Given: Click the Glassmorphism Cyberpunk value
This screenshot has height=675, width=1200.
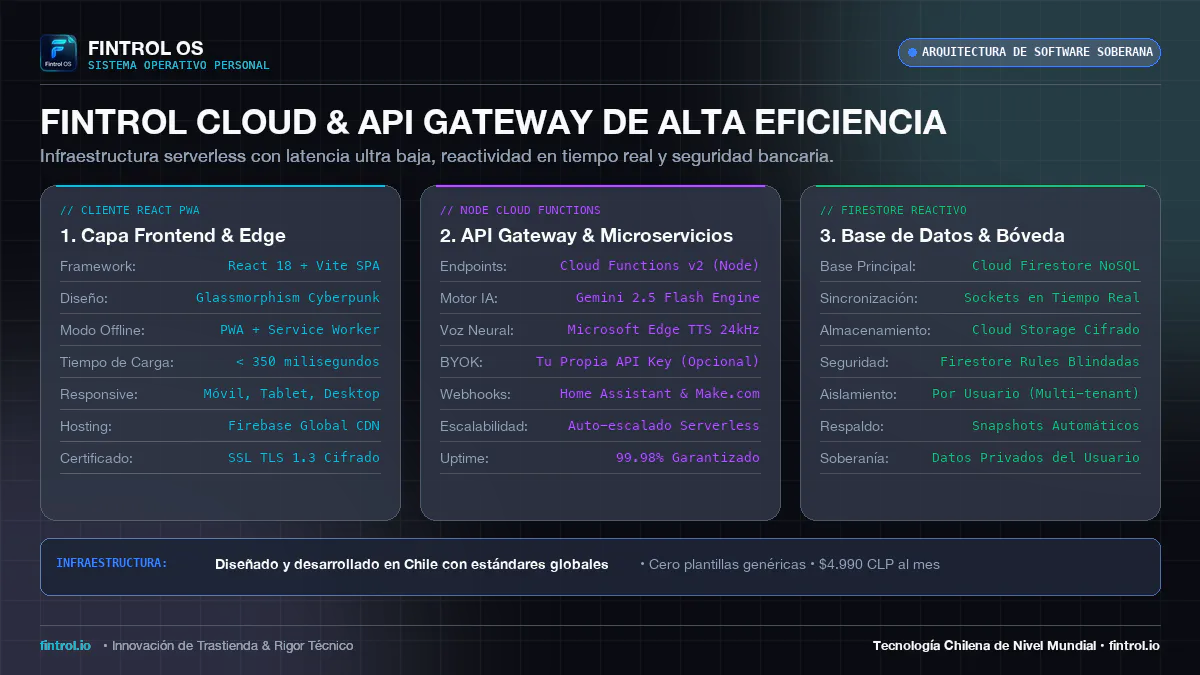Looking at the screenshot, I should point(288,298).
